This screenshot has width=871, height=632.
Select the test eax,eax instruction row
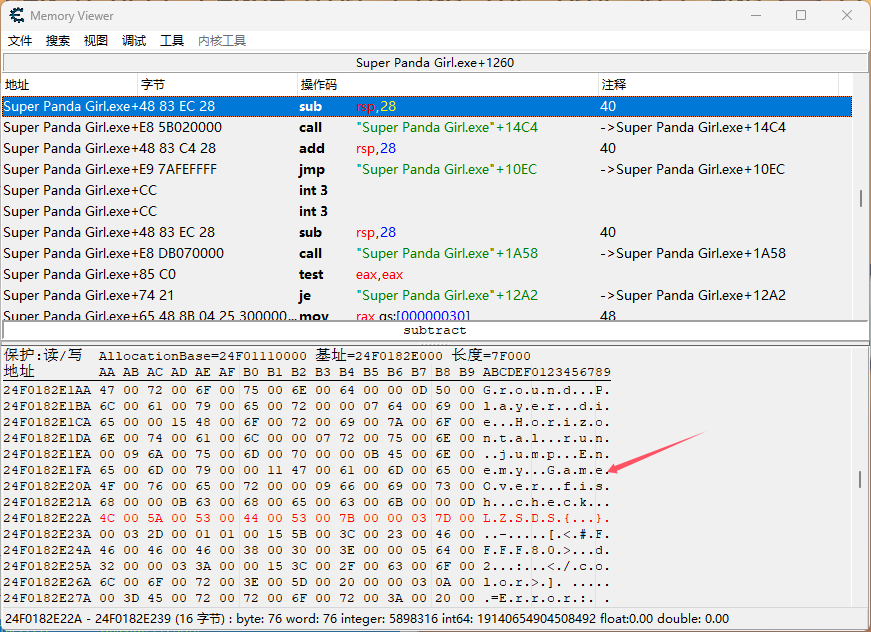(x=427, y=274)
